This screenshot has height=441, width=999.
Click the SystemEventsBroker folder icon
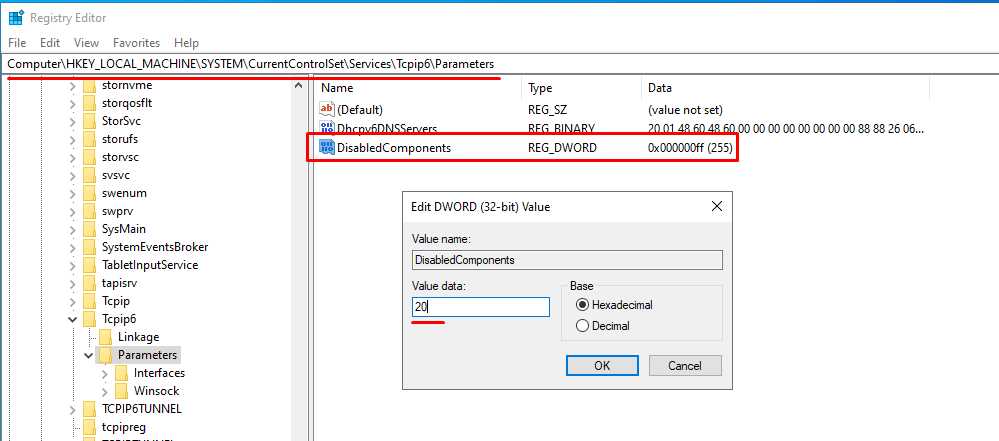click(x=88, y=247)
